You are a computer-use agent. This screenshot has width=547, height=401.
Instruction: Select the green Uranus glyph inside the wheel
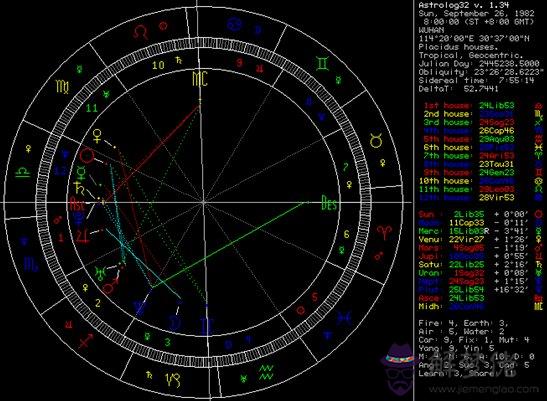[100, 273]
